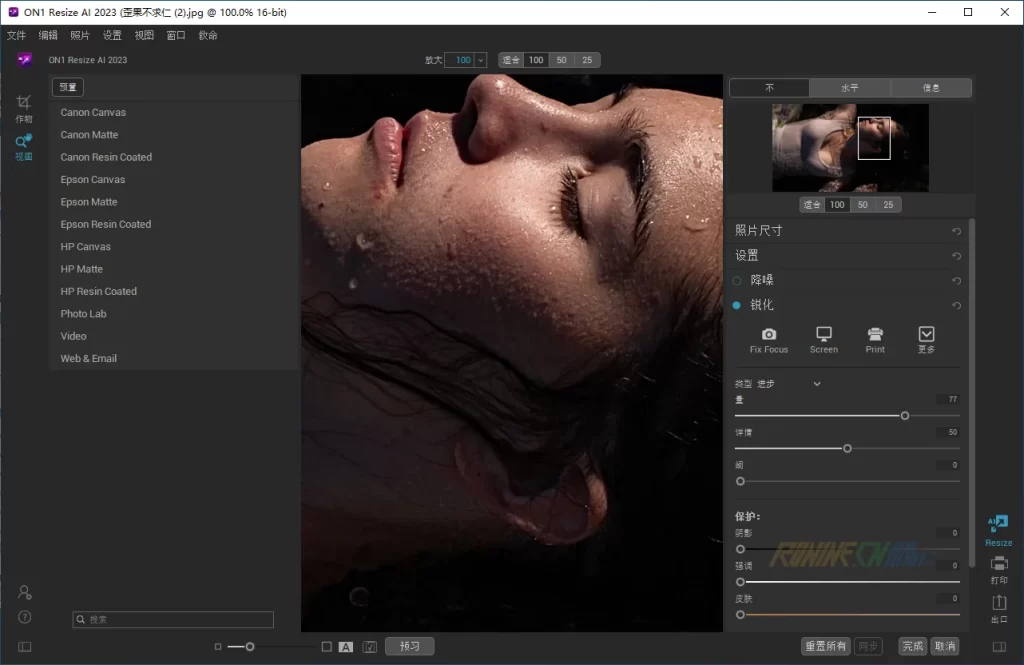This screenshot has height=665, width=1024.
Task: Select the View zoom tool
Action: (24, 142)
